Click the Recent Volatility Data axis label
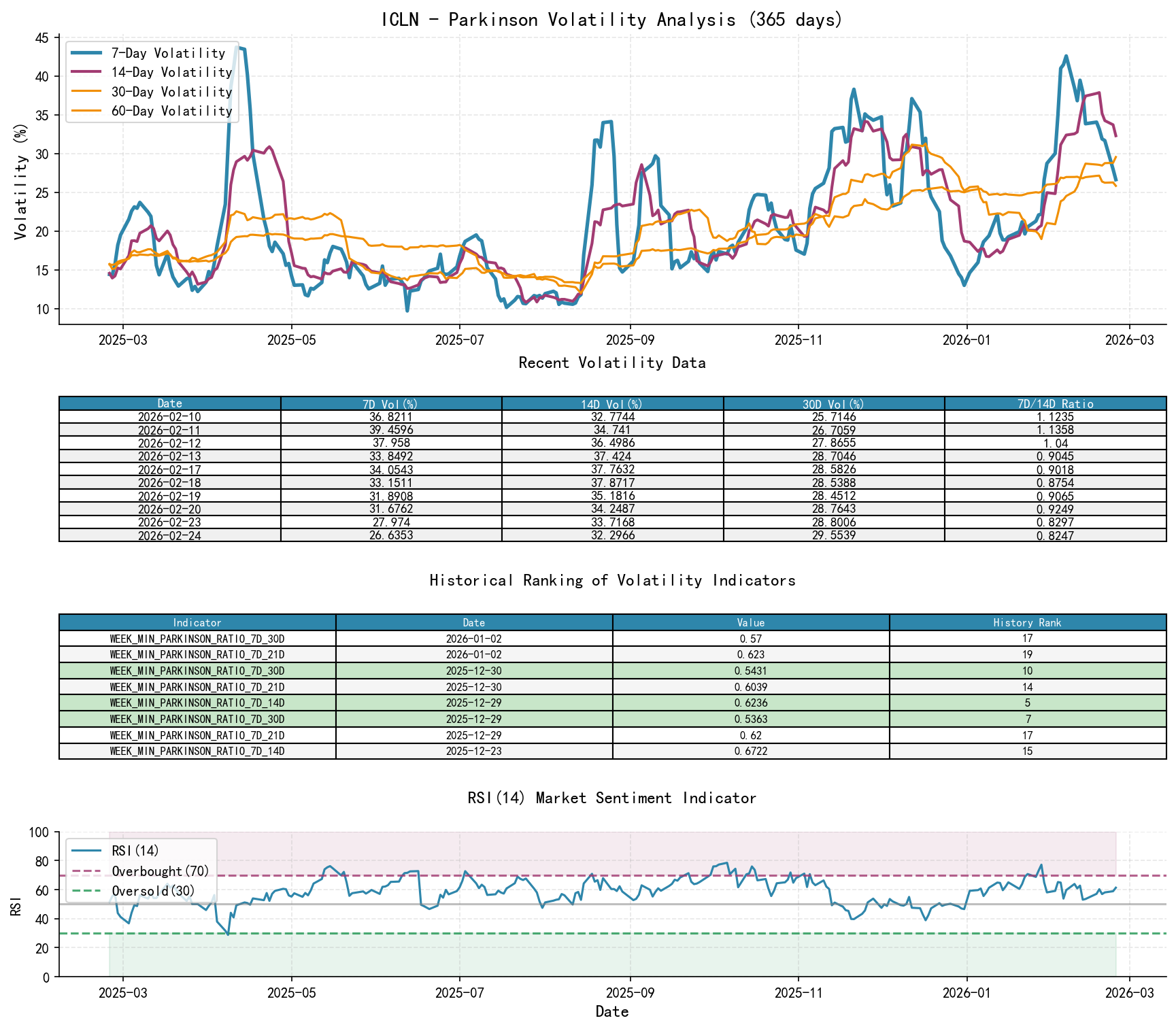 tap(611, 363)
